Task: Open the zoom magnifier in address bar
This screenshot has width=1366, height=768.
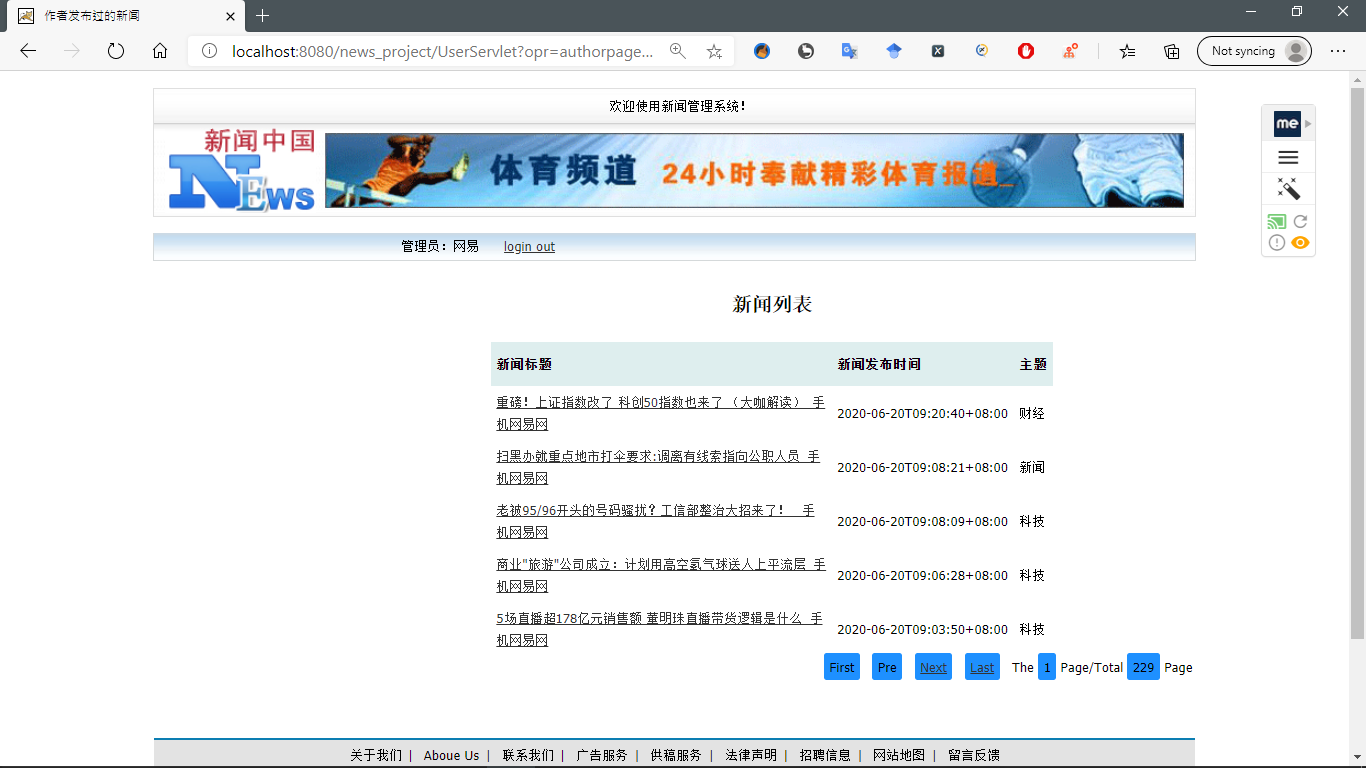Action: [677, 51]
